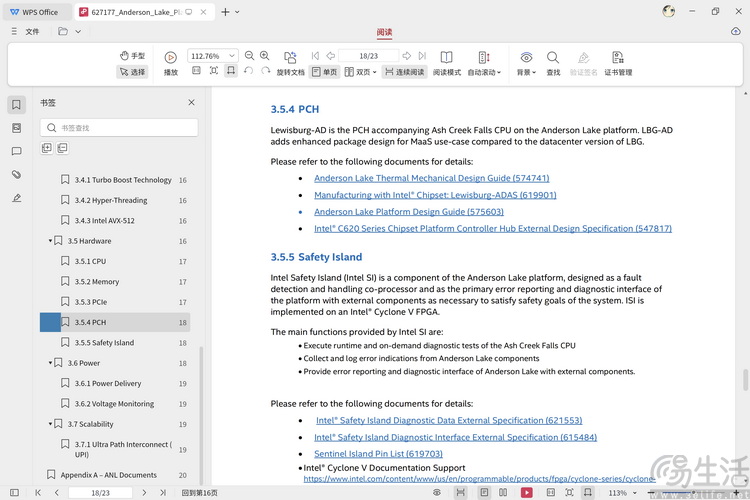Switch to two-page view in status bar
750x500 pixels.
pos(503,492)
